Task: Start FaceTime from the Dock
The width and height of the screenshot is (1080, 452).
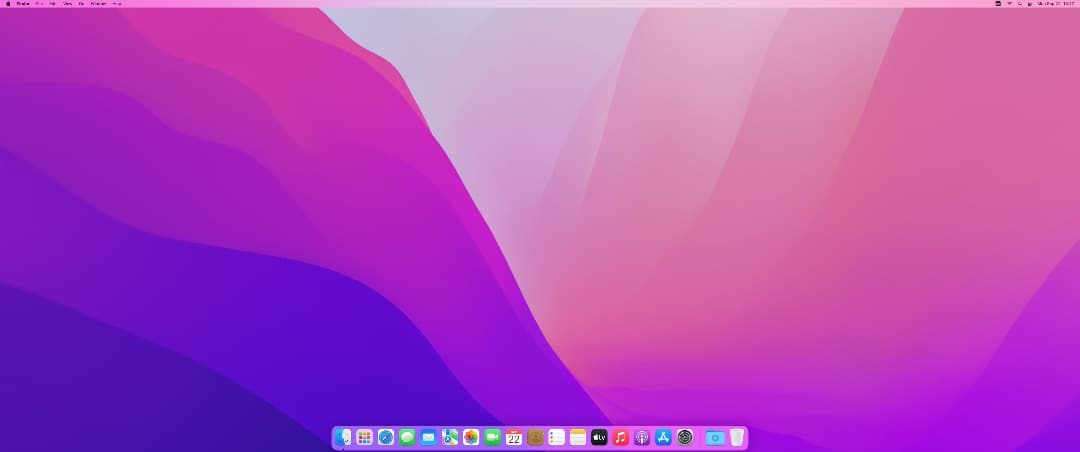Action: pyautogui.click(x=492, y=437)
